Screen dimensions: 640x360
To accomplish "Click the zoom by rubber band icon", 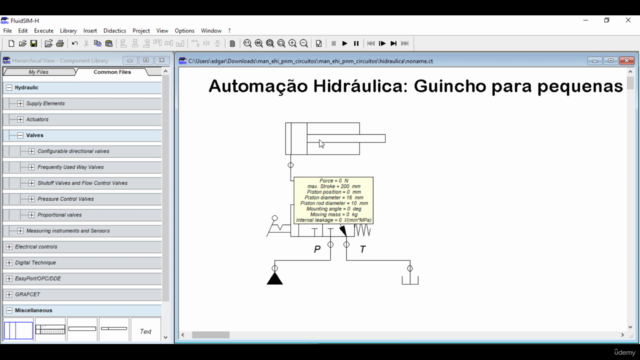I will pos(281,43).
